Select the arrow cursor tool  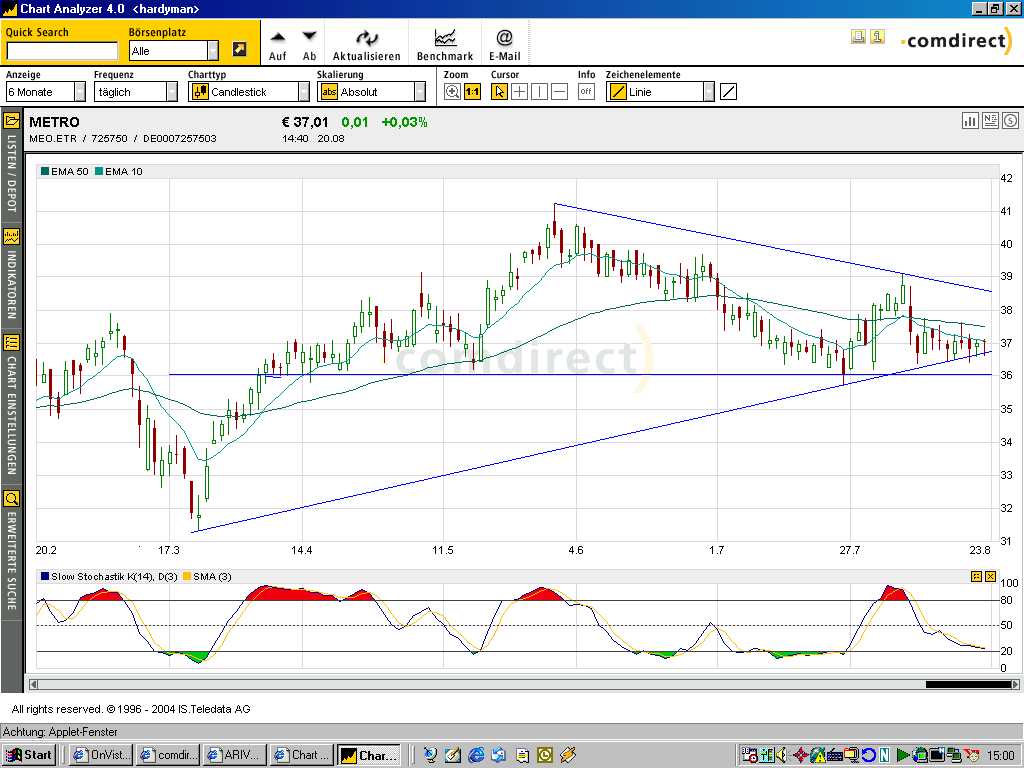[499, 92]
